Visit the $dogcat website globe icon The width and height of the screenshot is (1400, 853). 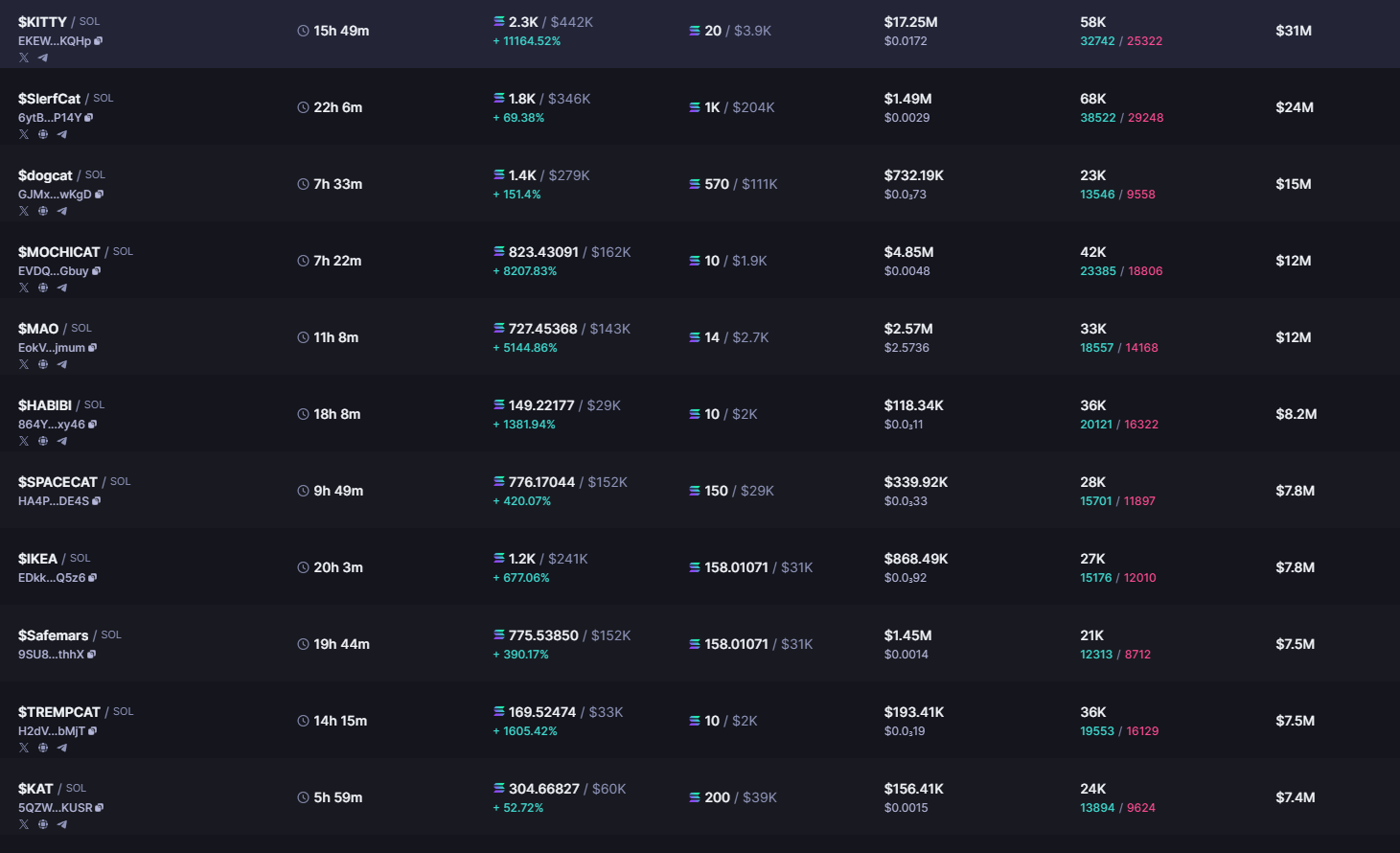tap(43, 211)
